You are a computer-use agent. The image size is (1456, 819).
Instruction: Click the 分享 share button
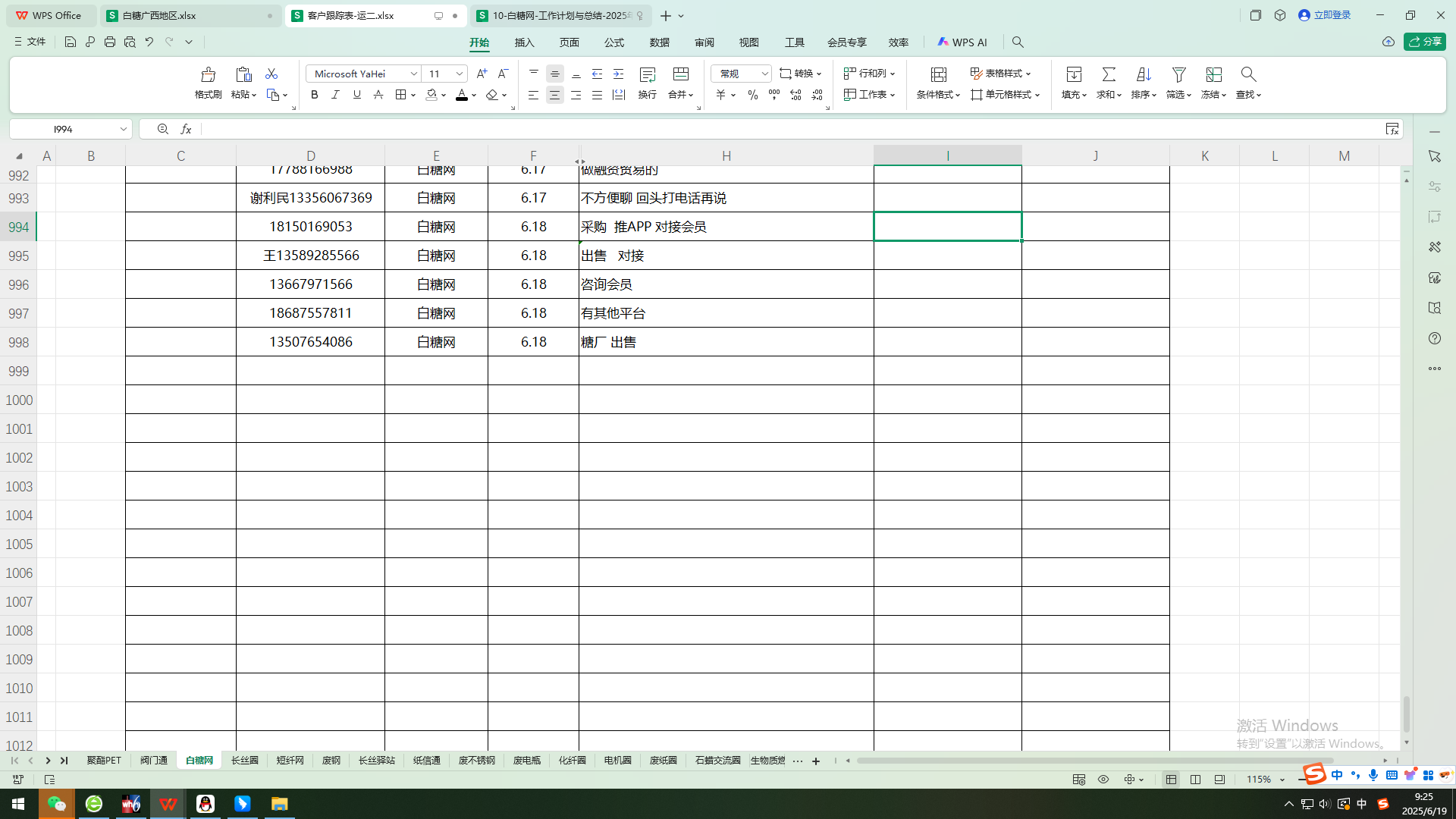point(1424,42)
